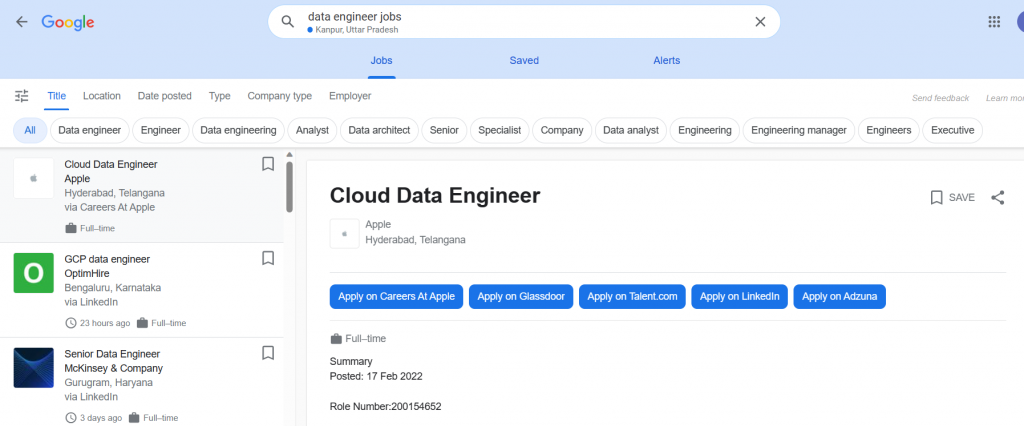Share the Cloud Data Engineer job
The image size is (1024, 426).
(997, 197)
